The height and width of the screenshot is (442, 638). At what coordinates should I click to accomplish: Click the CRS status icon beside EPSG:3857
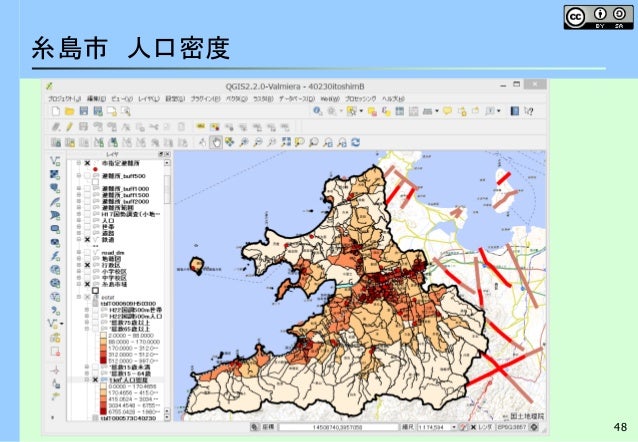[534, 427]
